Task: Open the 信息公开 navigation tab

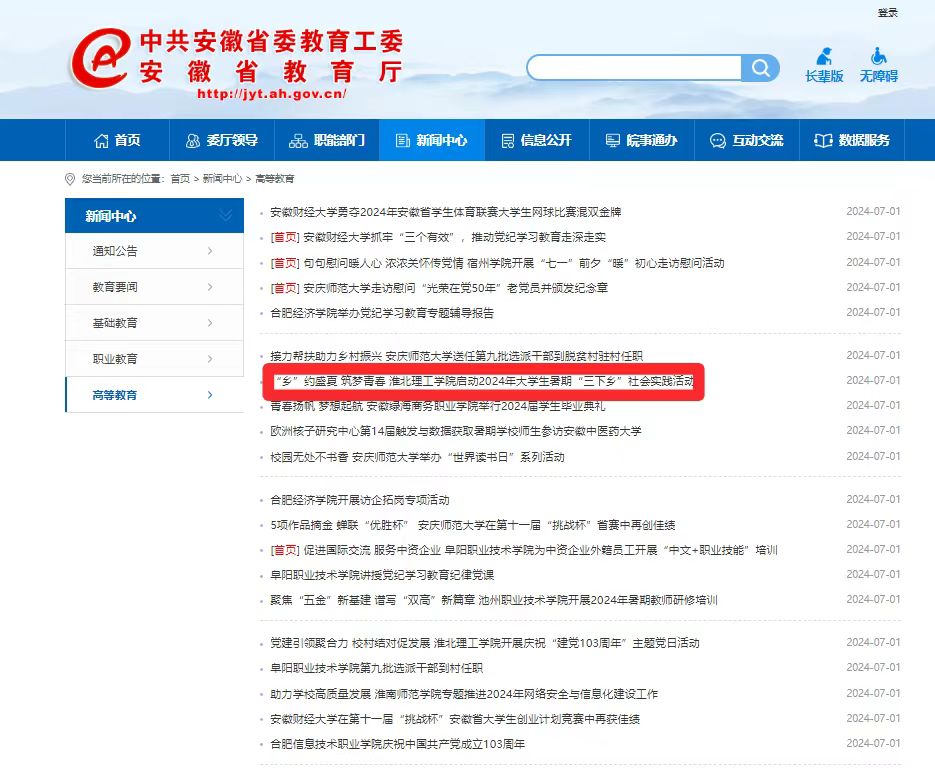Action: coord(537,140)
